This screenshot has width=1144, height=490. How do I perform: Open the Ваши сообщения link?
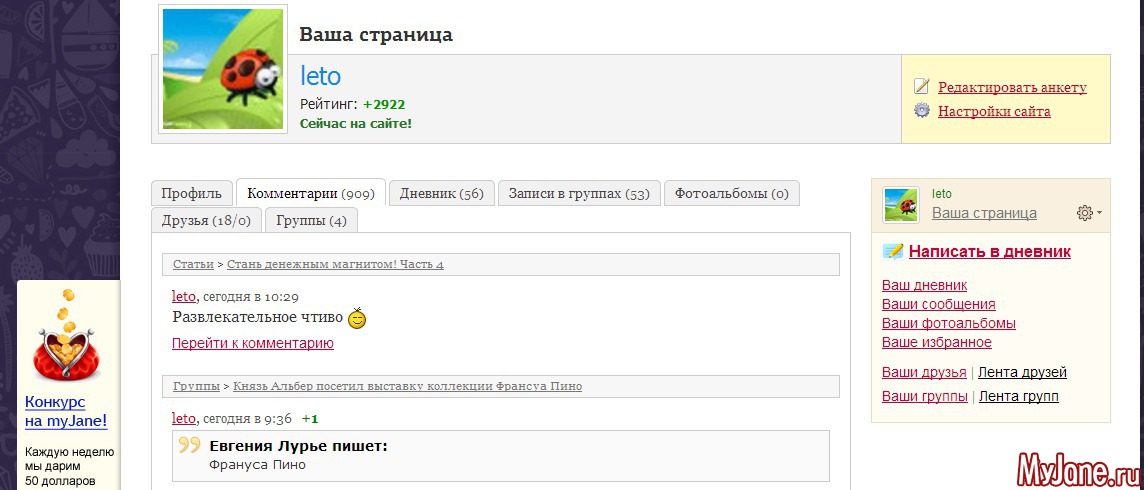(938, 304)
